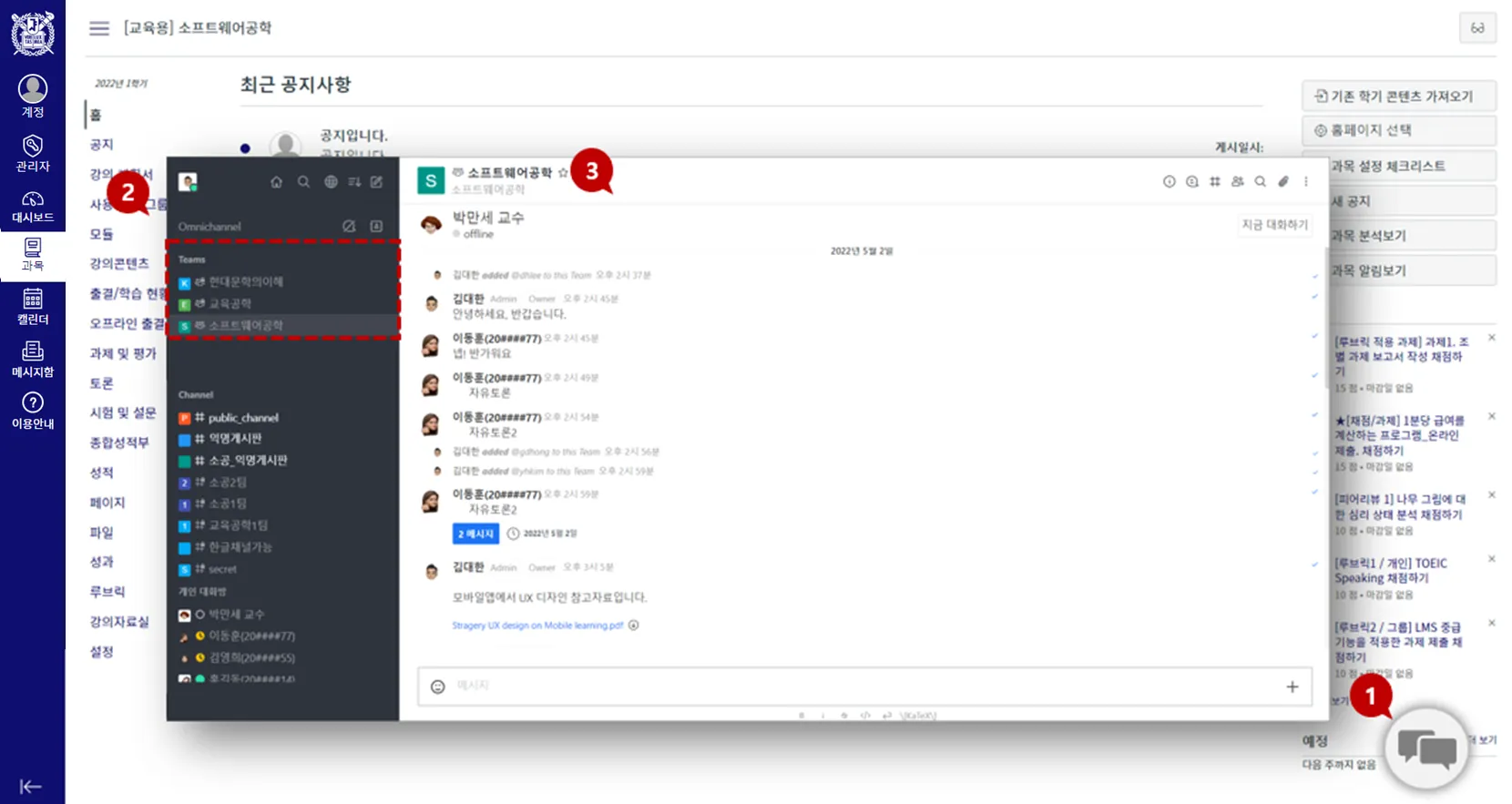This screenshot has height=804, width=1512.
Task: Click the user avatar in chat sidebar
Action: click(188, 182)
